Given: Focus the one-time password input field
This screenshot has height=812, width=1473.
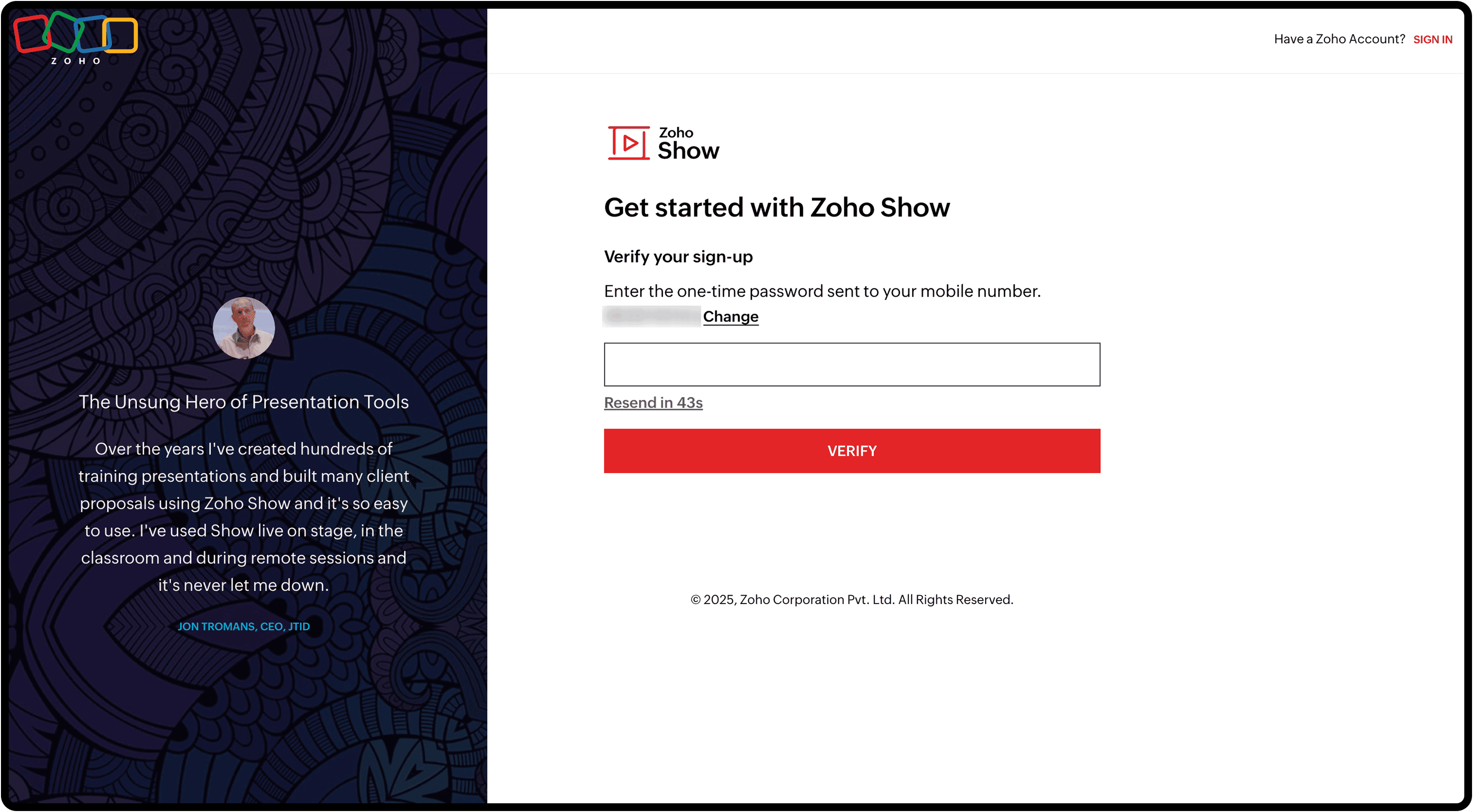Looking at the screenshot, I should (852, 364).
